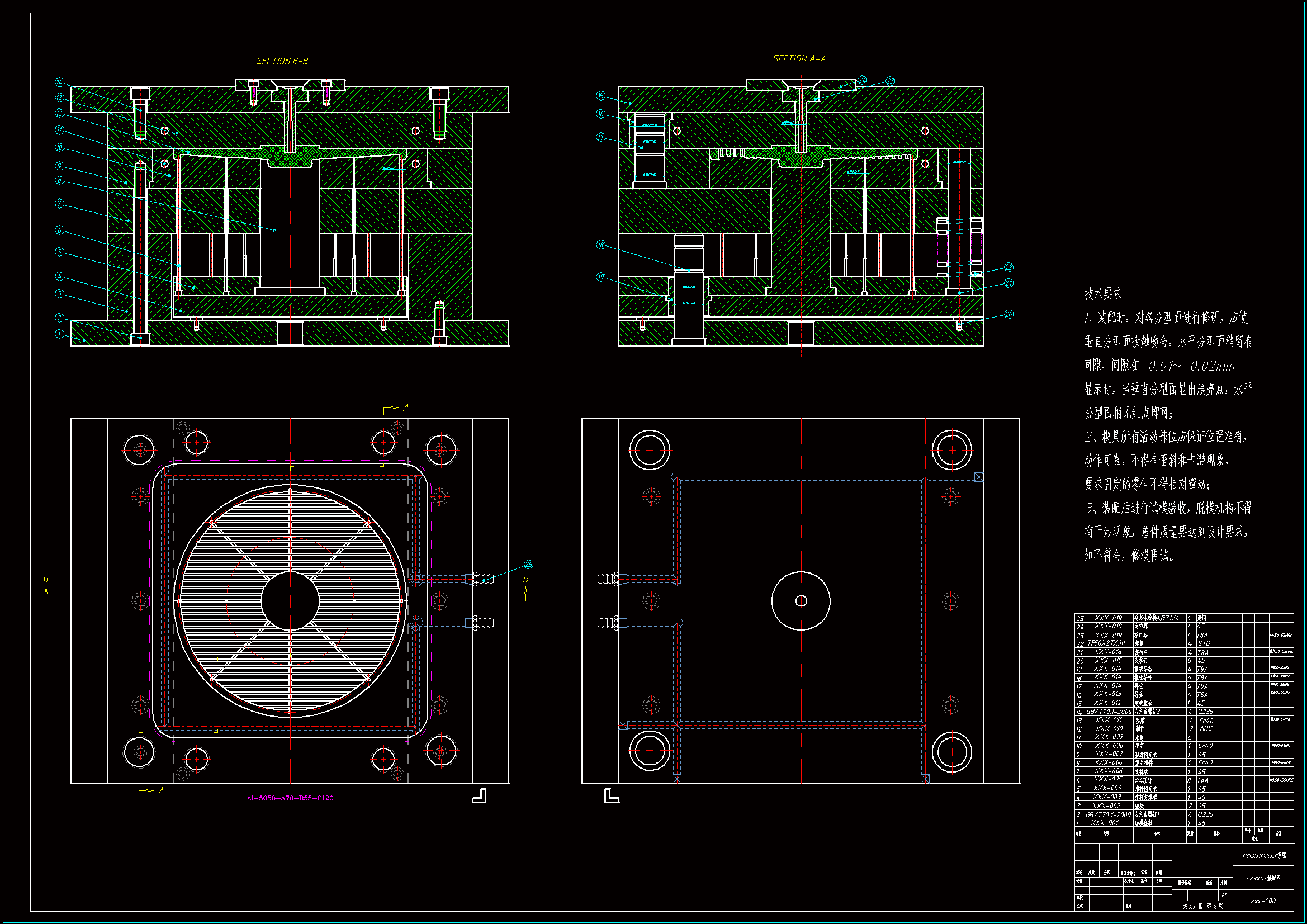Select part balloon number 15
The height and width of the screenshot is (924, 1307).
click(x=600, y=96)
